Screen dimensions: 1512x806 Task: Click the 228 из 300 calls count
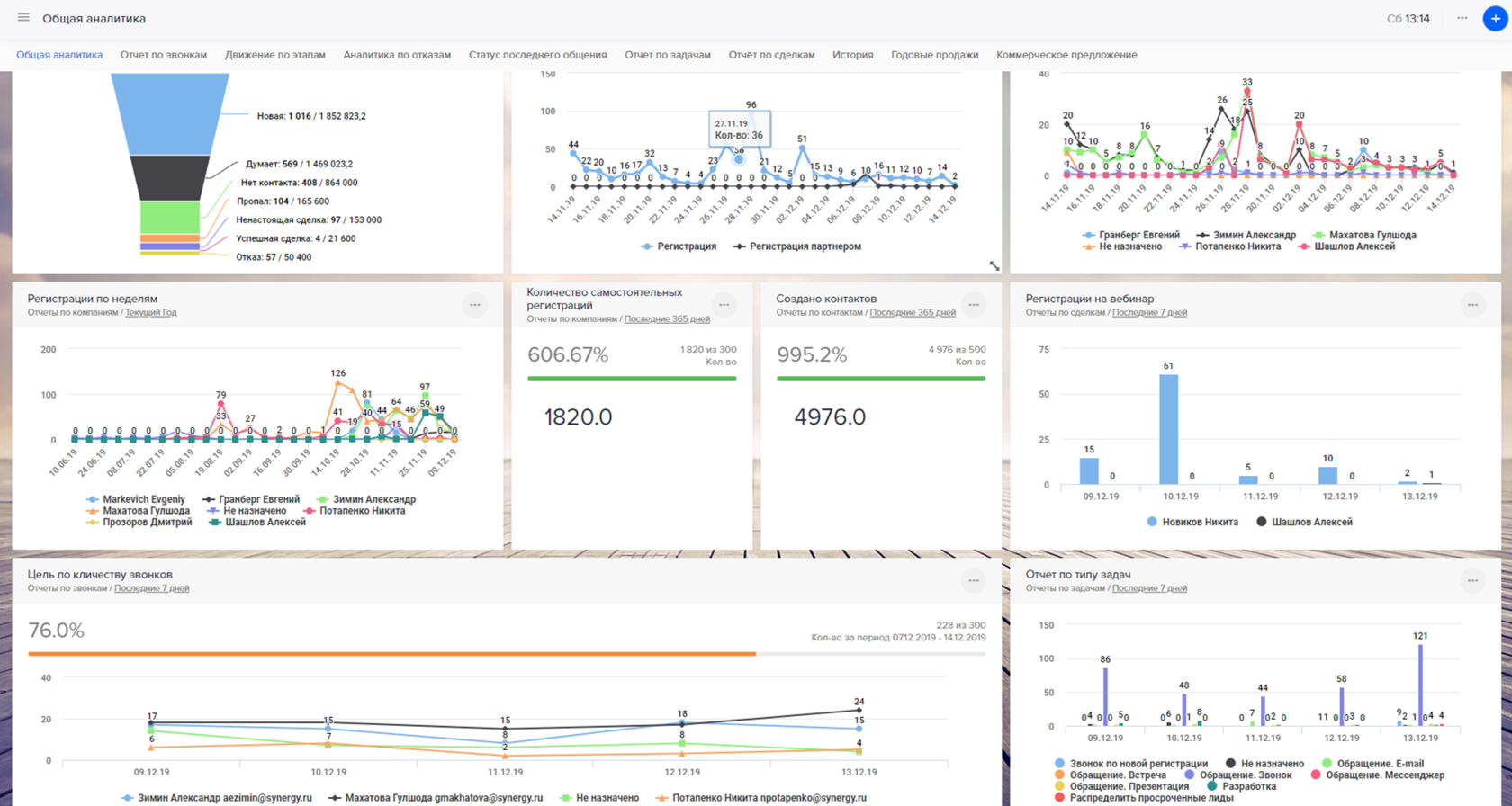(961, 625)
